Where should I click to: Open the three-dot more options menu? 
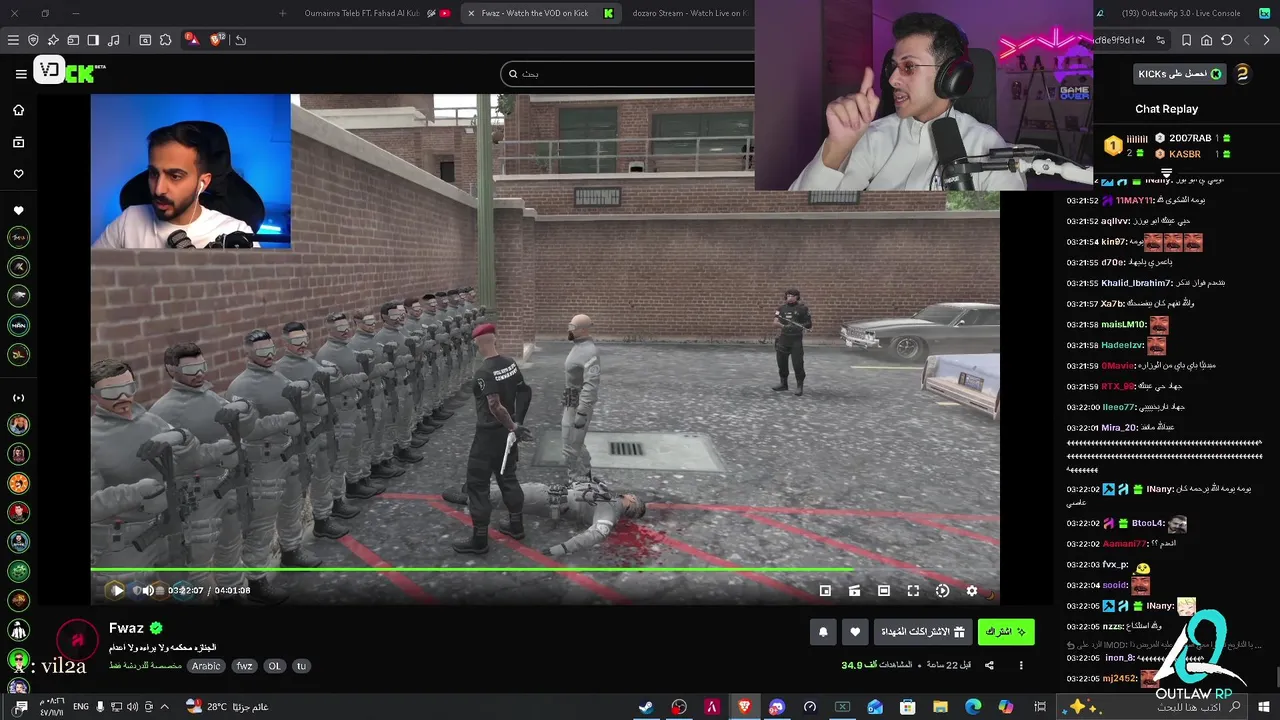click(1021, 665)
